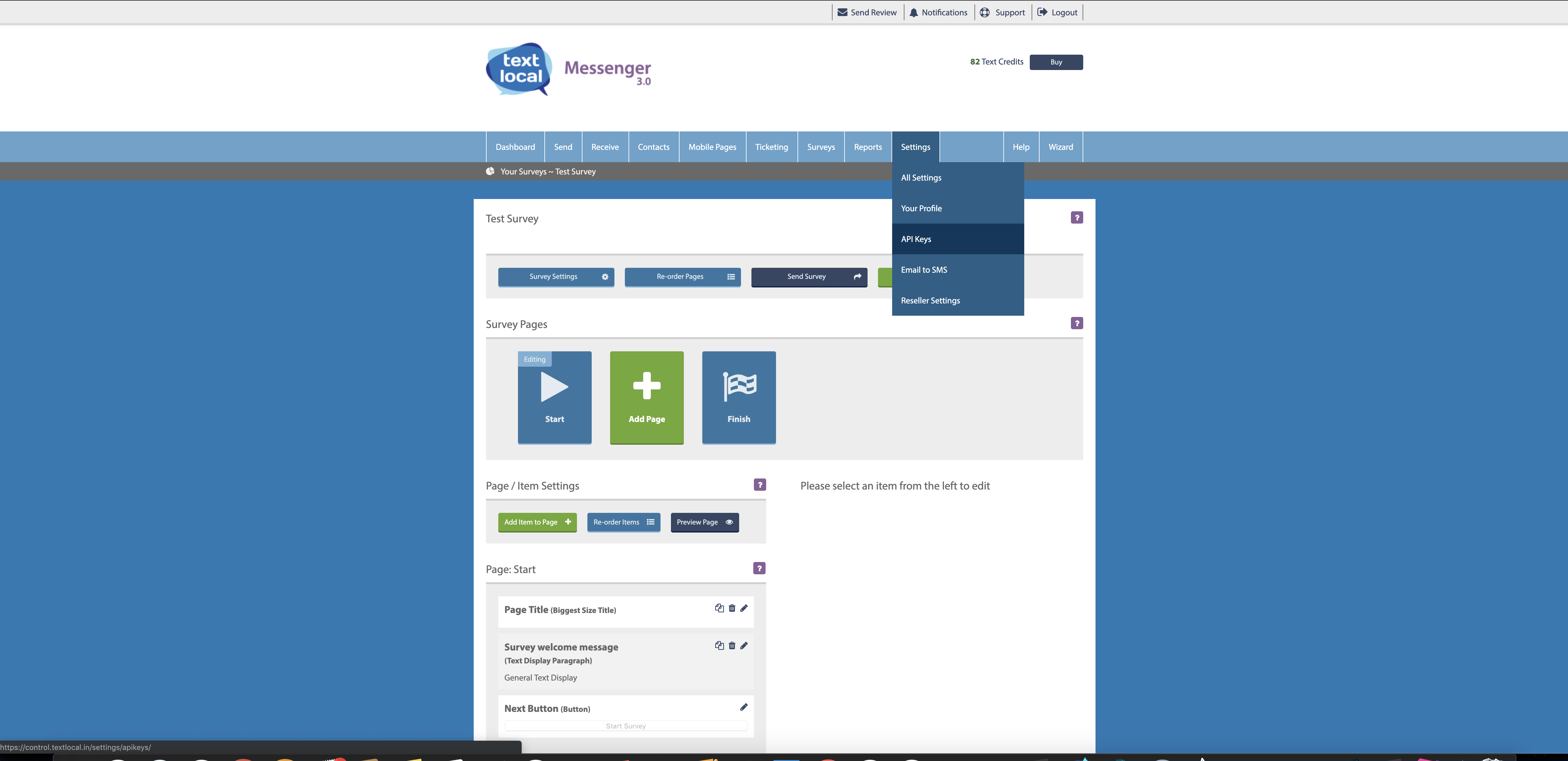The width and height of the screenshot is (1568, 761).
Task: Open the Finish page tile
Action: pos(739,398)
